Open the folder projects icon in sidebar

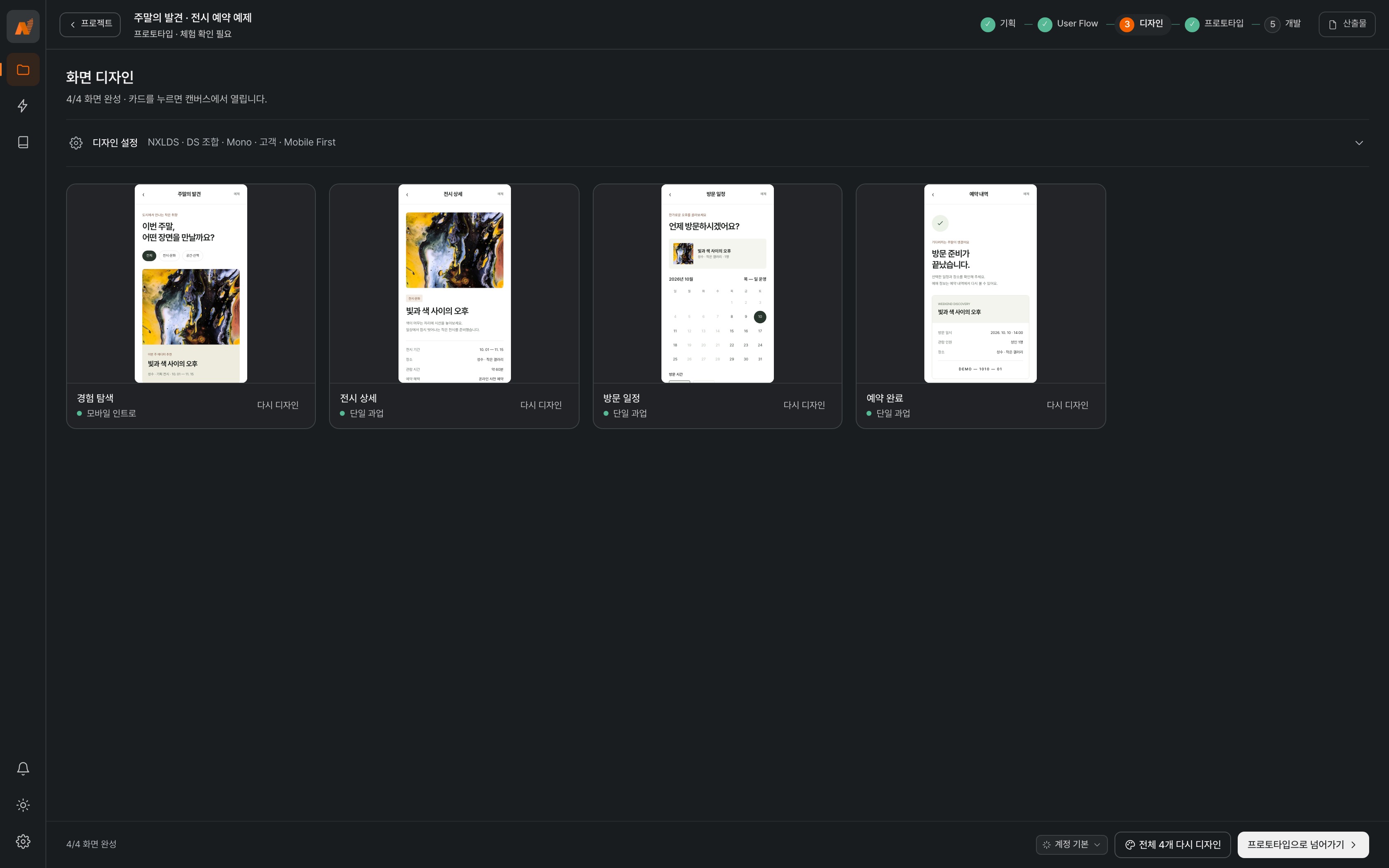[23, 69]
